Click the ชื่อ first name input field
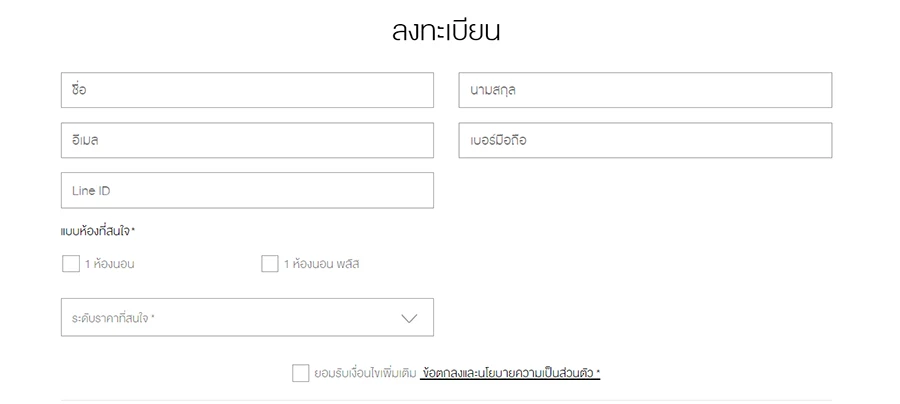The width and height of the screenshot is (900, 404). pyautogui.click(x=247, y=90)
